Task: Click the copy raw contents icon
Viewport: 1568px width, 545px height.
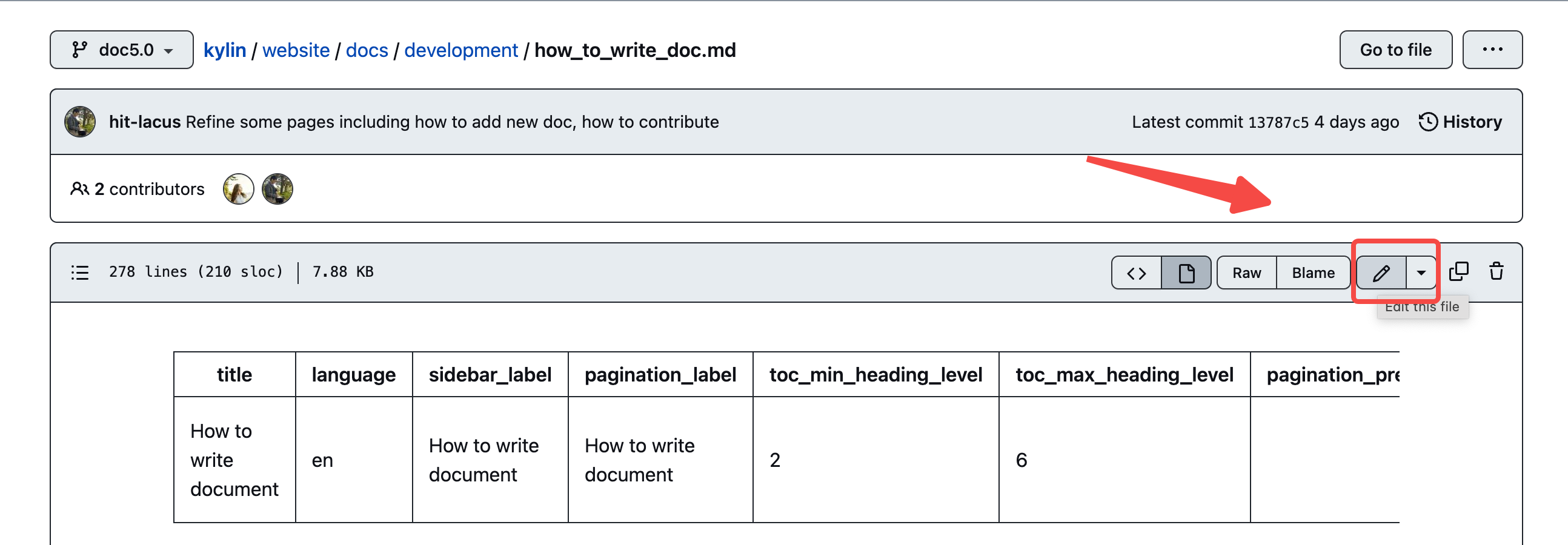Action: [x=1458, y=272]
